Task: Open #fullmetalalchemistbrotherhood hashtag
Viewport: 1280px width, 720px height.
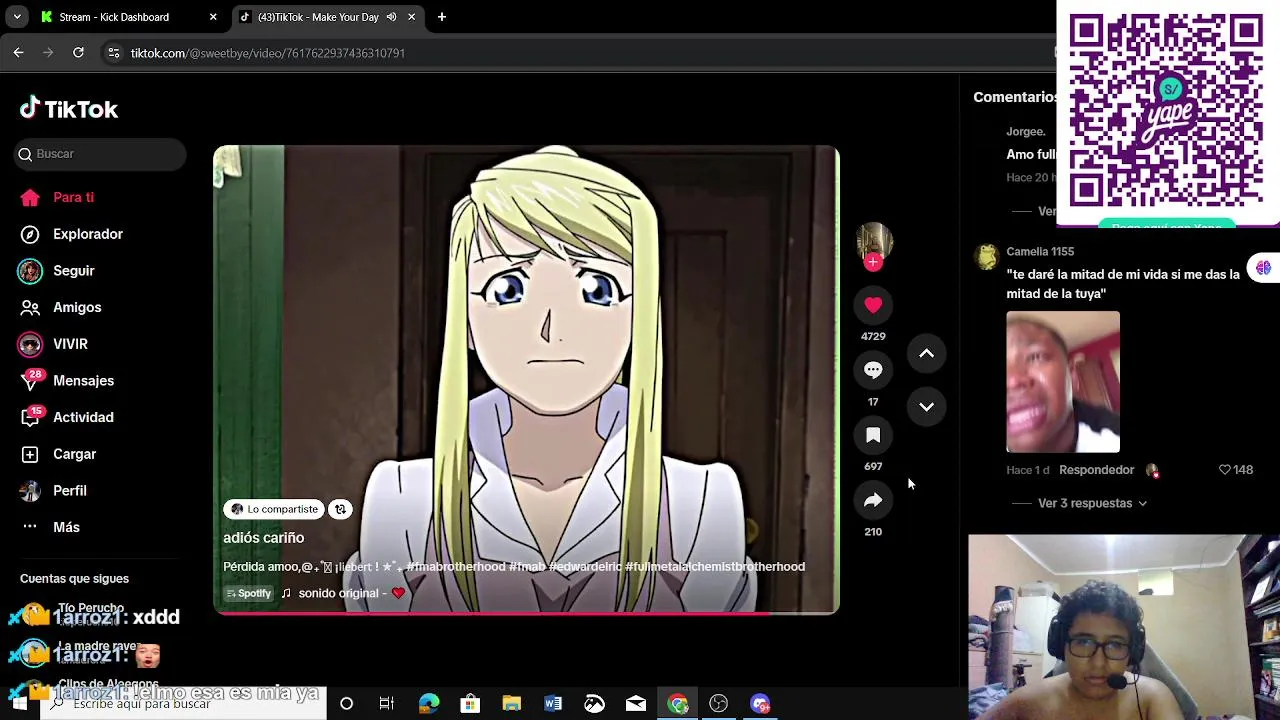Action: coord(715,566)
